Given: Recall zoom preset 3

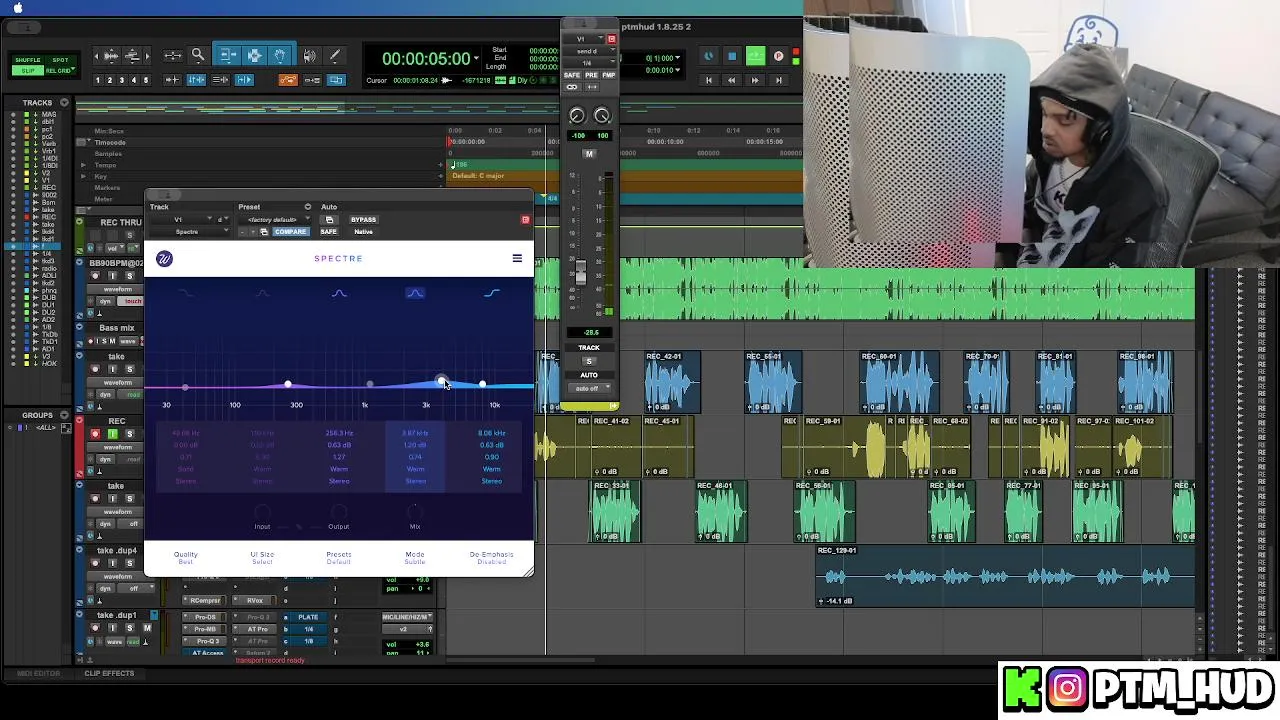Looking at the screenshot, I should click(x=122, y=80).
